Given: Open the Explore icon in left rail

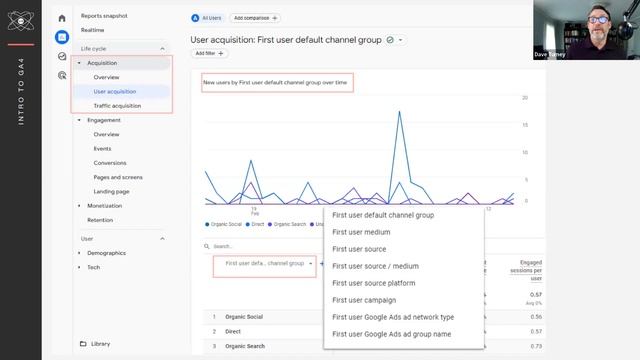Looking at the screenshot, I should tap(62, 56).
